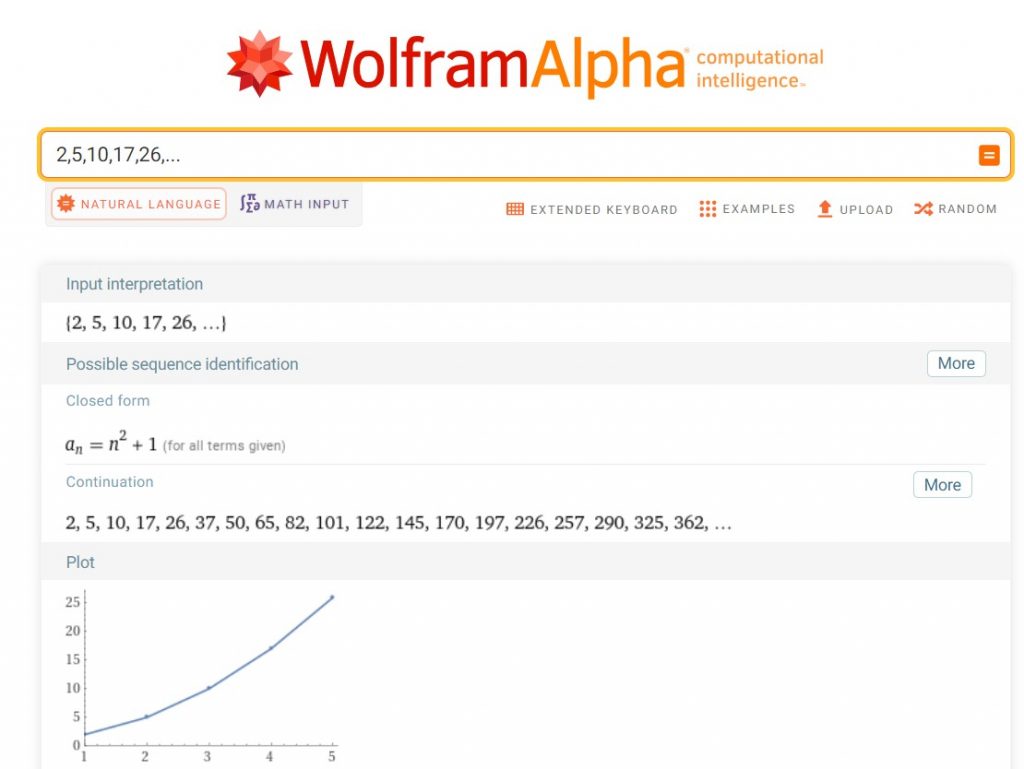The image size is (1024, 769).
Task: Submit query with the orange equals button
Action: [x=989, y=155]
